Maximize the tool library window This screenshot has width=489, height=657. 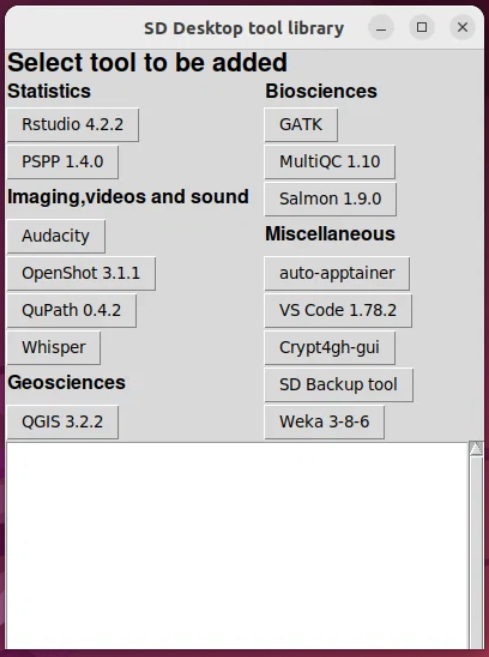click(x=422, y=28)
